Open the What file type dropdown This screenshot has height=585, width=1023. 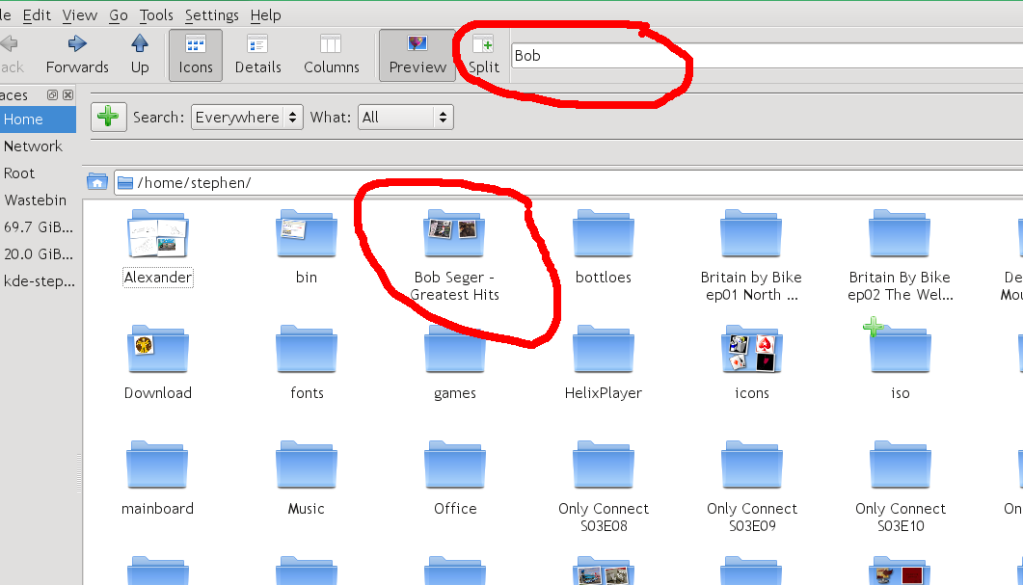(x=405, y=117)
